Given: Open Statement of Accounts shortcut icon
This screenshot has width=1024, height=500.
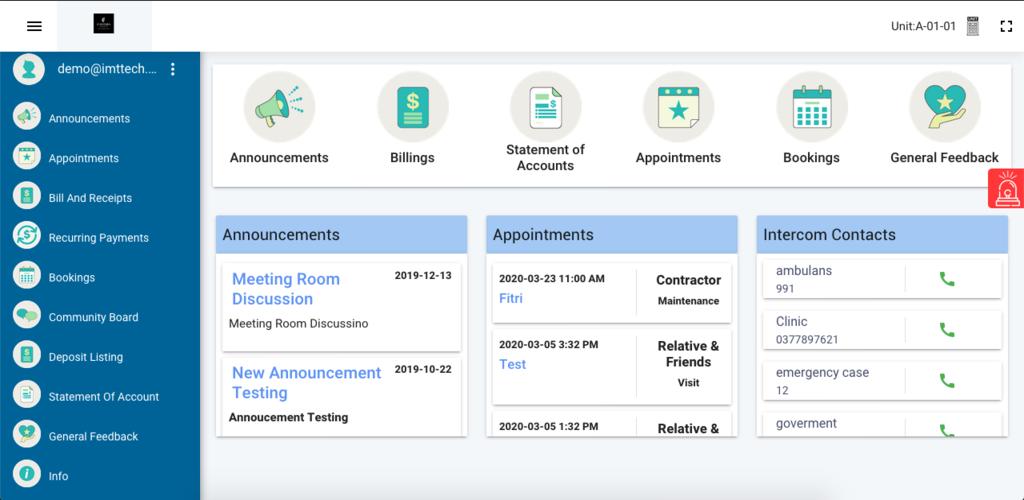Looking at the screenshot, I should (x=546, y=106).
